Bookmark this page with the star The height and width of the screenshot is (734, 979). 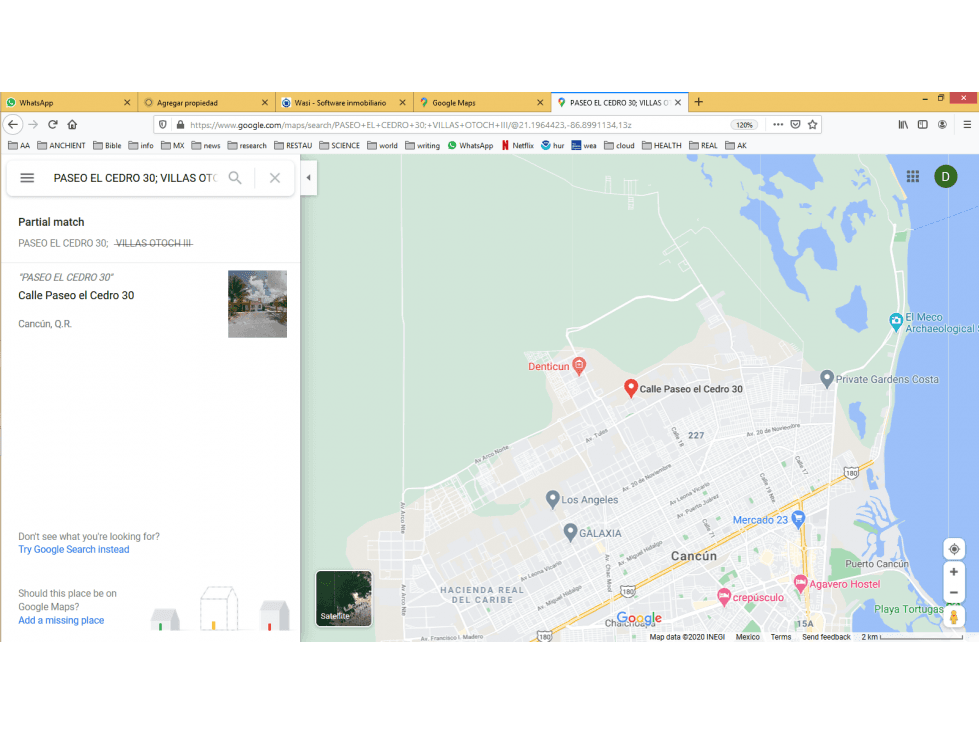click(812, 124)
